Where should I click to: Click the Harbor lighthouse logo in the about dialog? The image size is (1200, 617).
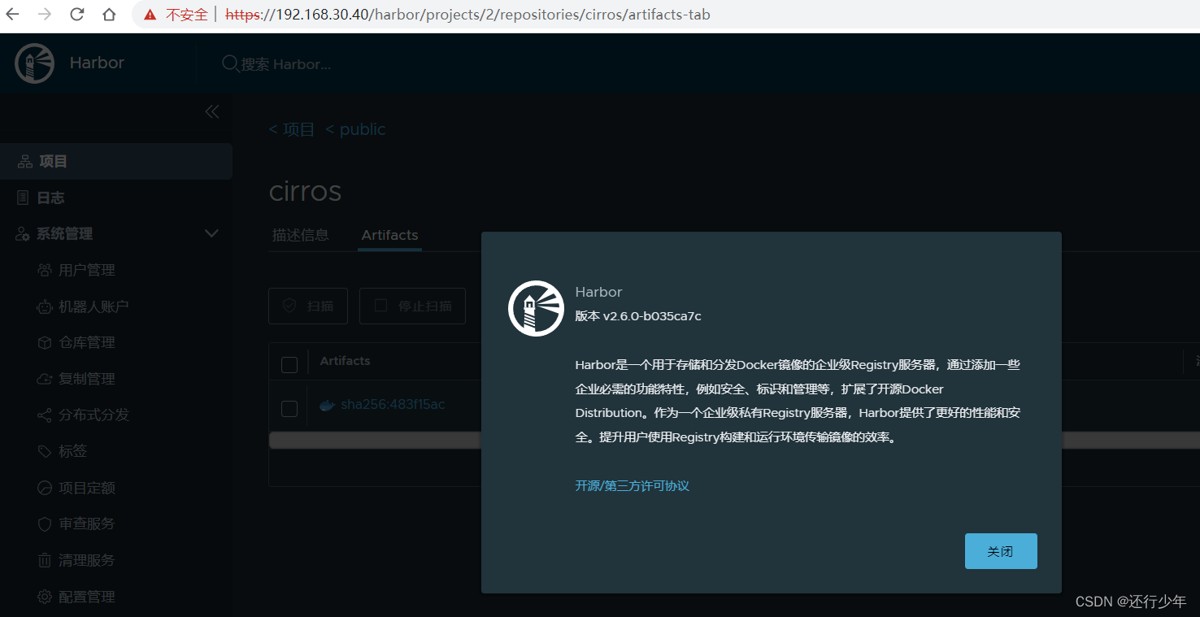point(536,308)
